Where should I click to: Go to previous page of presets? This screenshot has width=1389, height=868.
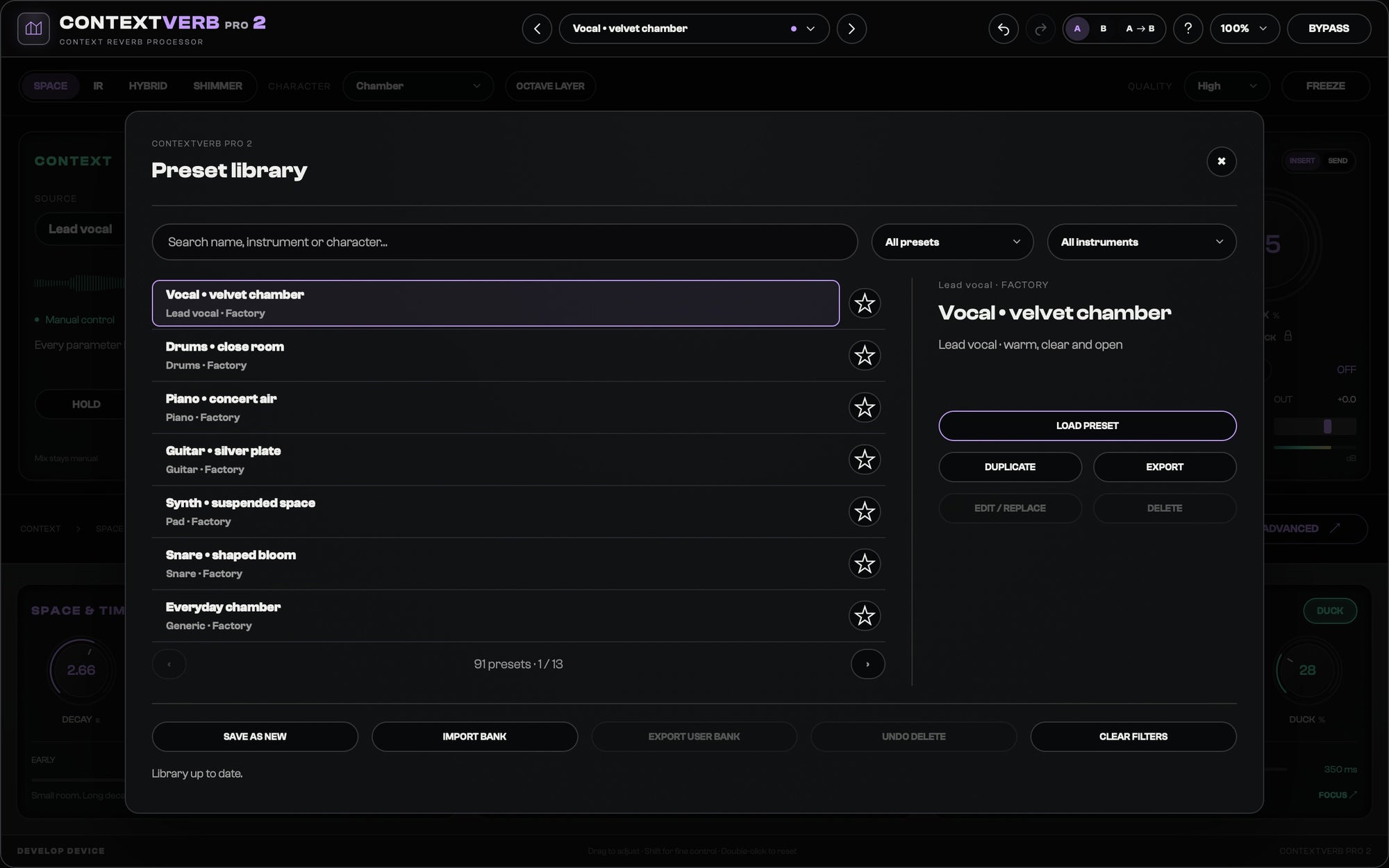(x=169, y=665)
